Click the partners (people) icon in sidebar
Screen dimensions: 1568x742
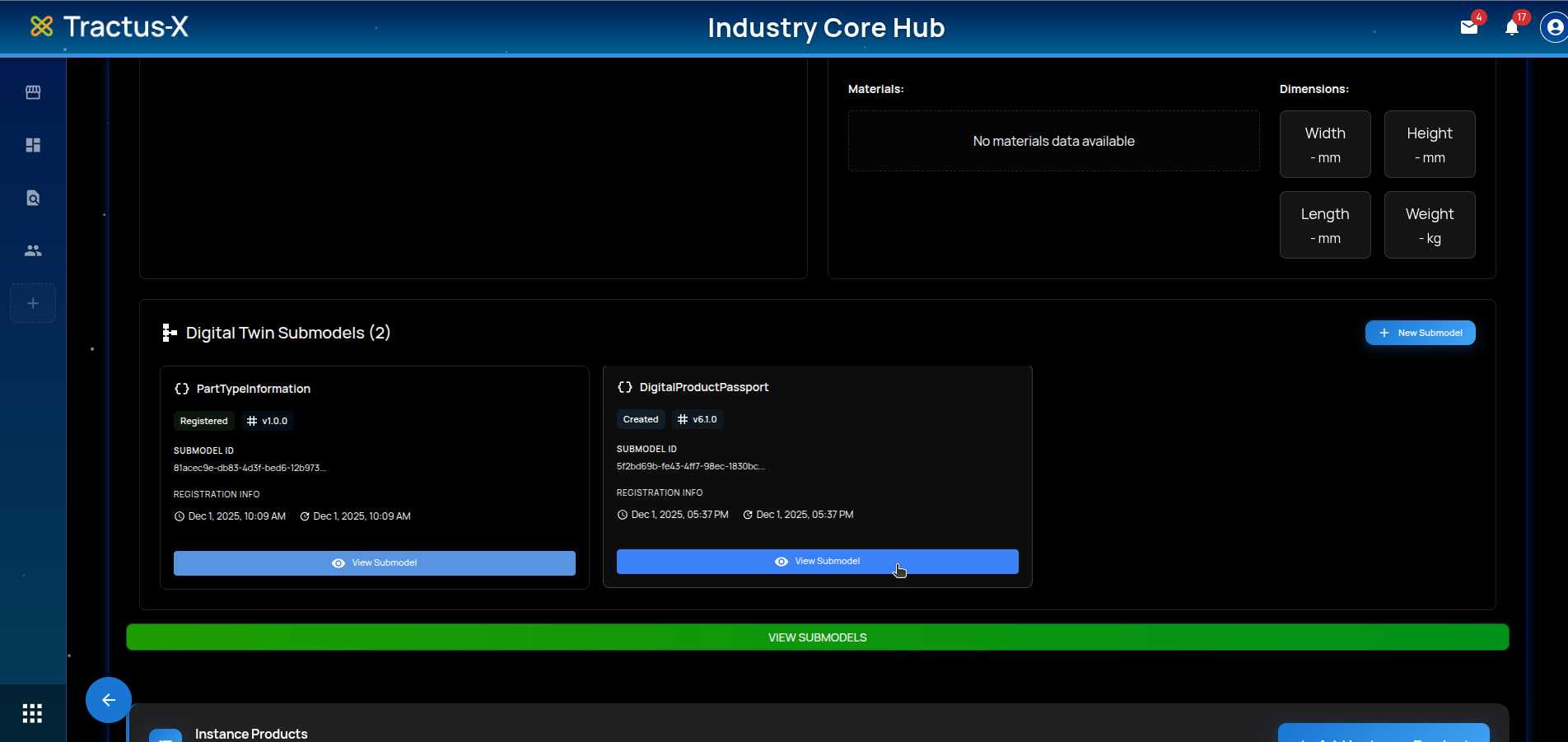pyautogui.click(x=33, y=250)
